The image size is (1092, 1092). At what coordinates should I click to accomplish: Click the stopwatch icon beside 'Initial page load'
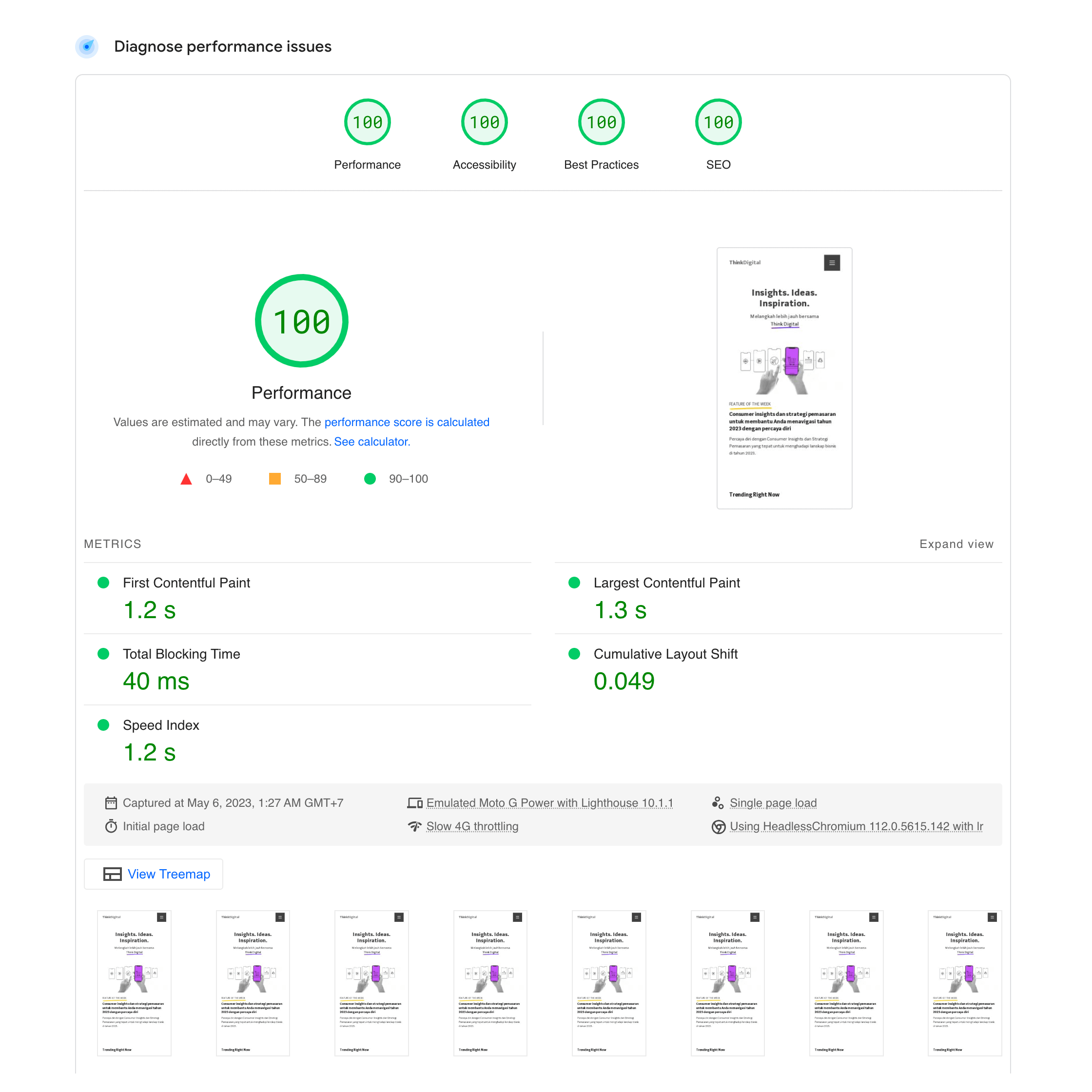pos(111,826)
